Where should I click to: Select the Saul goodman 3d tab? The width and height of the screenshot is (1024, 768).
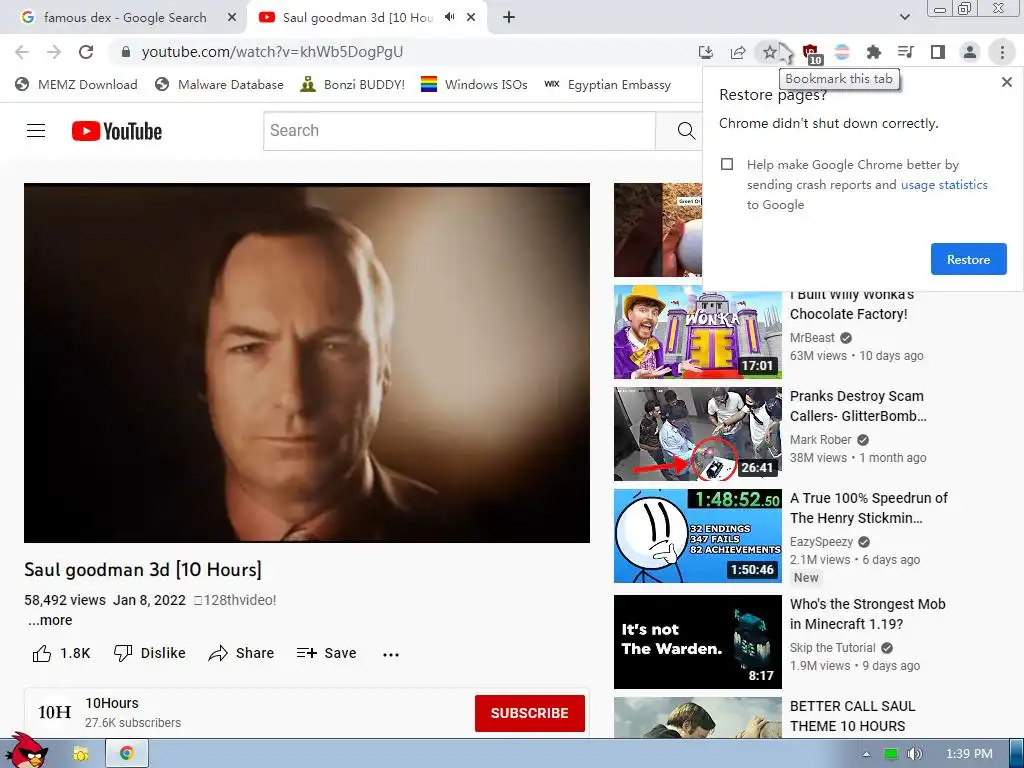click(357, 18)
